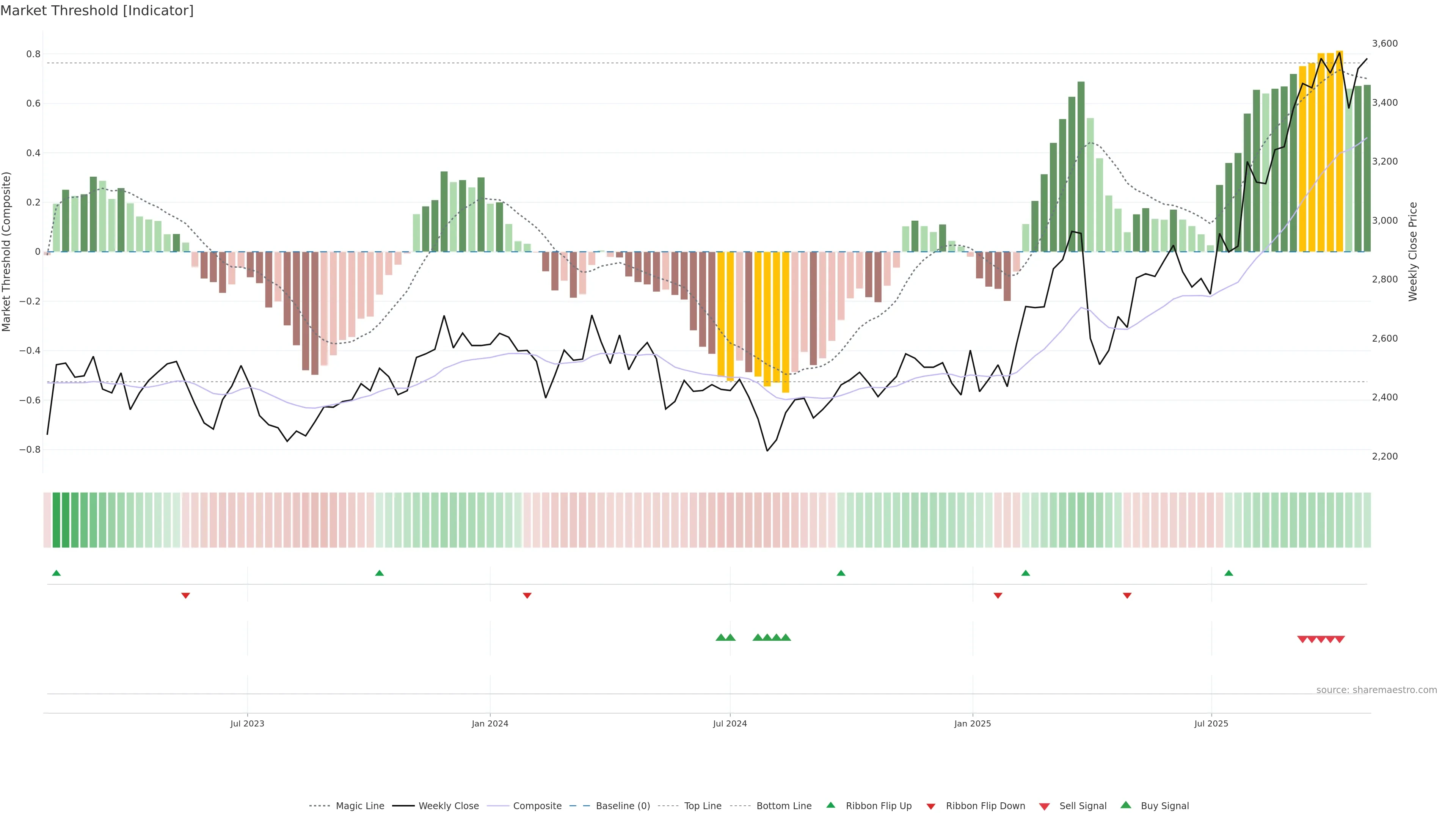Click the rightmost red sell signal triangle
This screenshot has height=819, width=1456.
tap(1340, 639)
